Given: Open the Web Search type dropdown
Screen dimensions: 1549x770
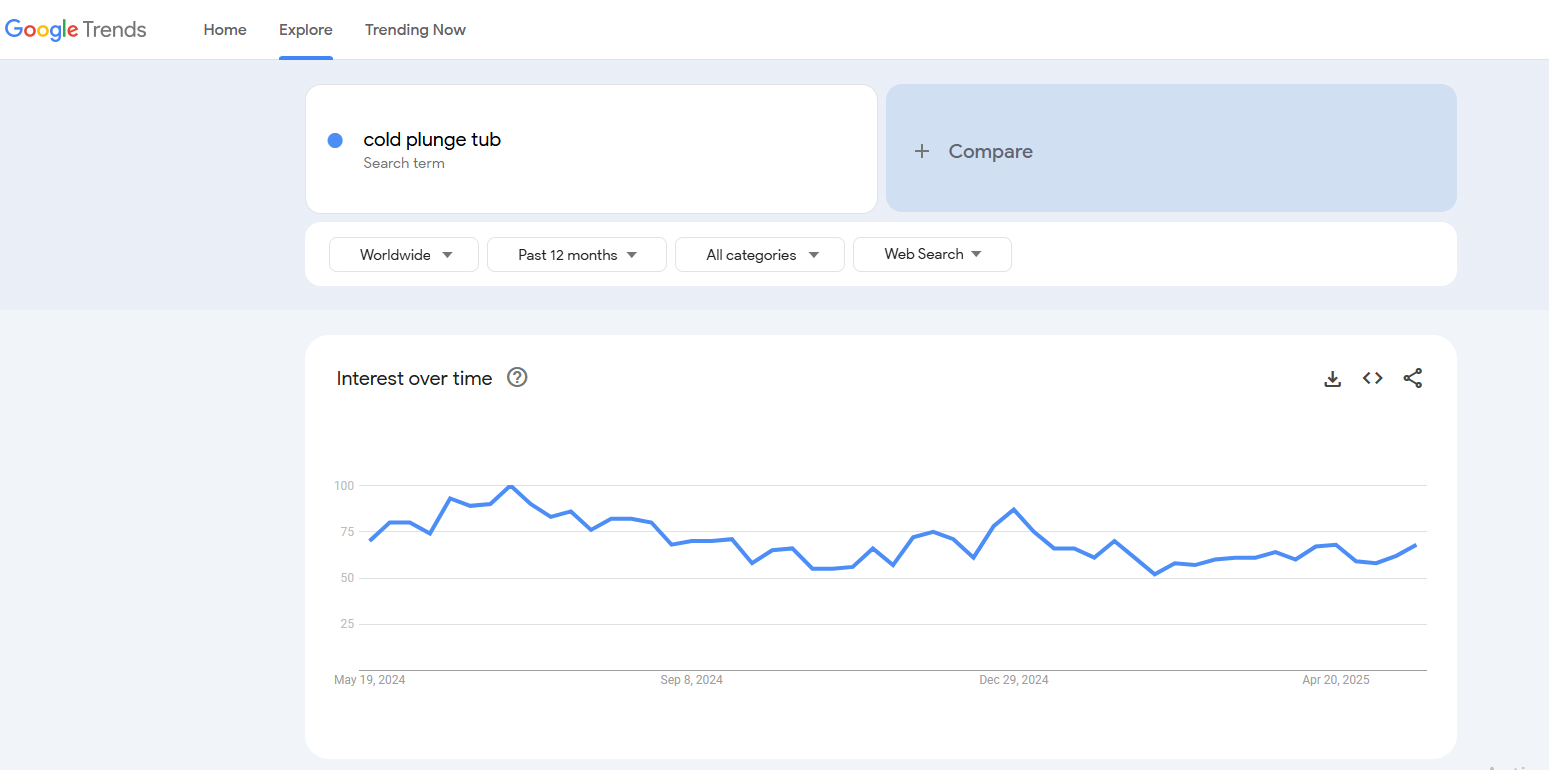Looking at the screenshot, I should (x=932, y=254).
